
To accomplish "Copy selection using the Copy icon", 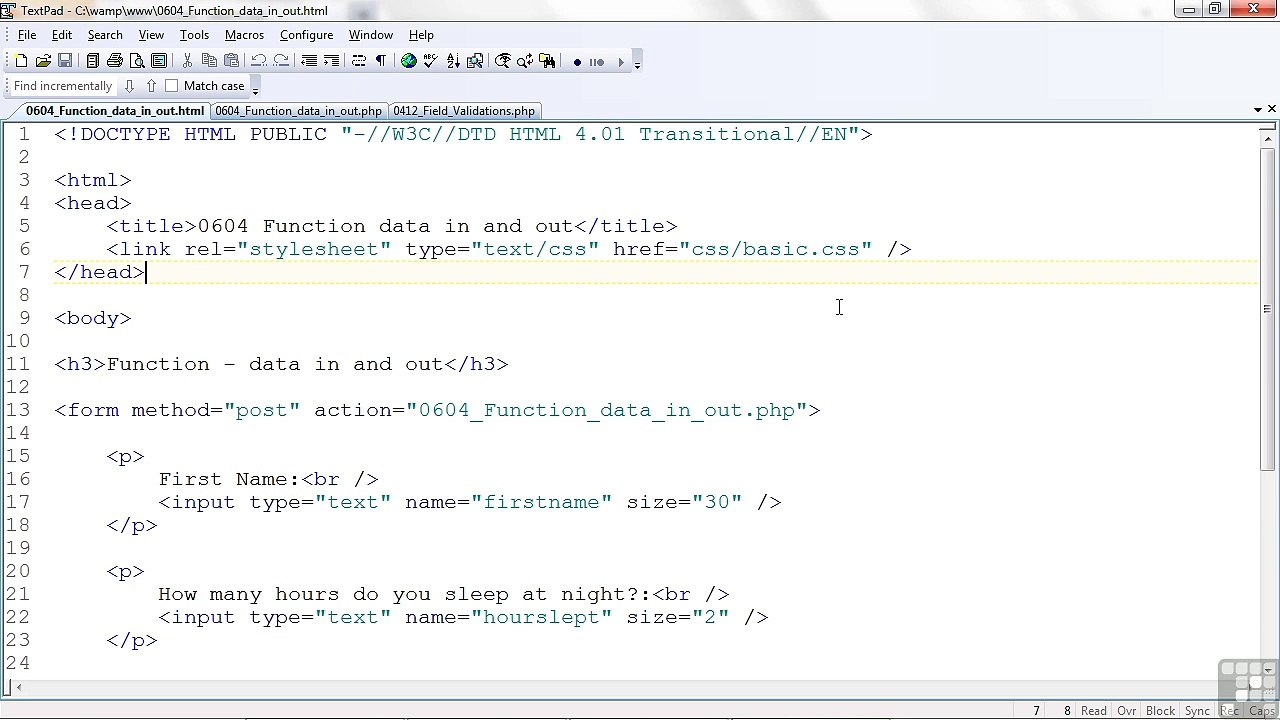I will point(209,61).
